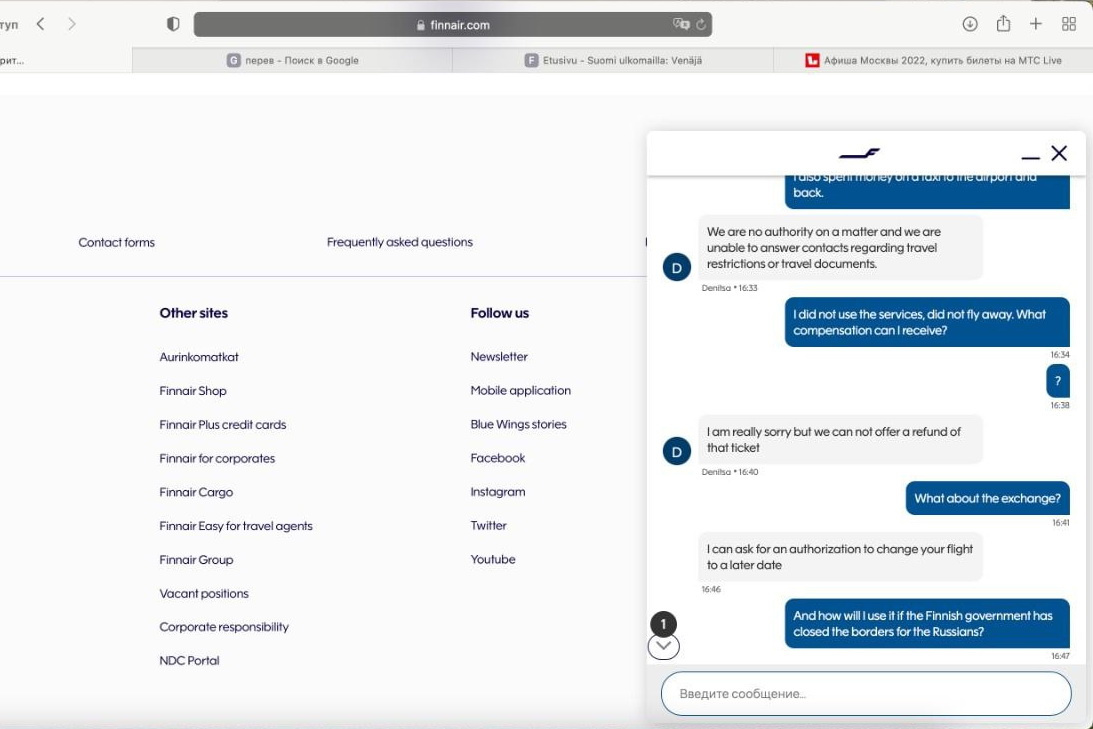The image size is (1093, 729).
Task: Jump to newest message with down chevron
Action: pyautogui.click(x=664, y=646)
